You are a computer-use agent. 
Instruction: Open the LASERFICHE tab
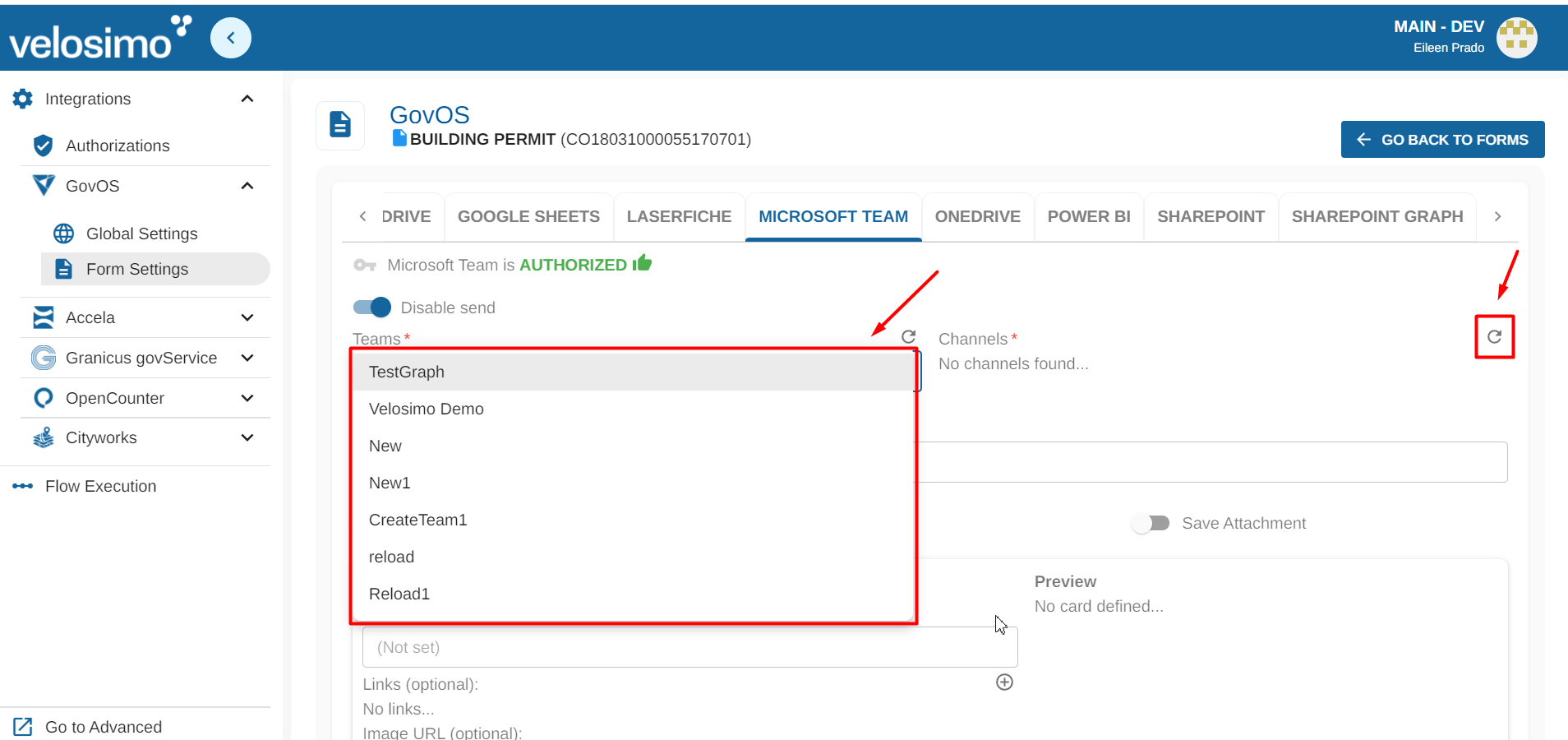679,216
